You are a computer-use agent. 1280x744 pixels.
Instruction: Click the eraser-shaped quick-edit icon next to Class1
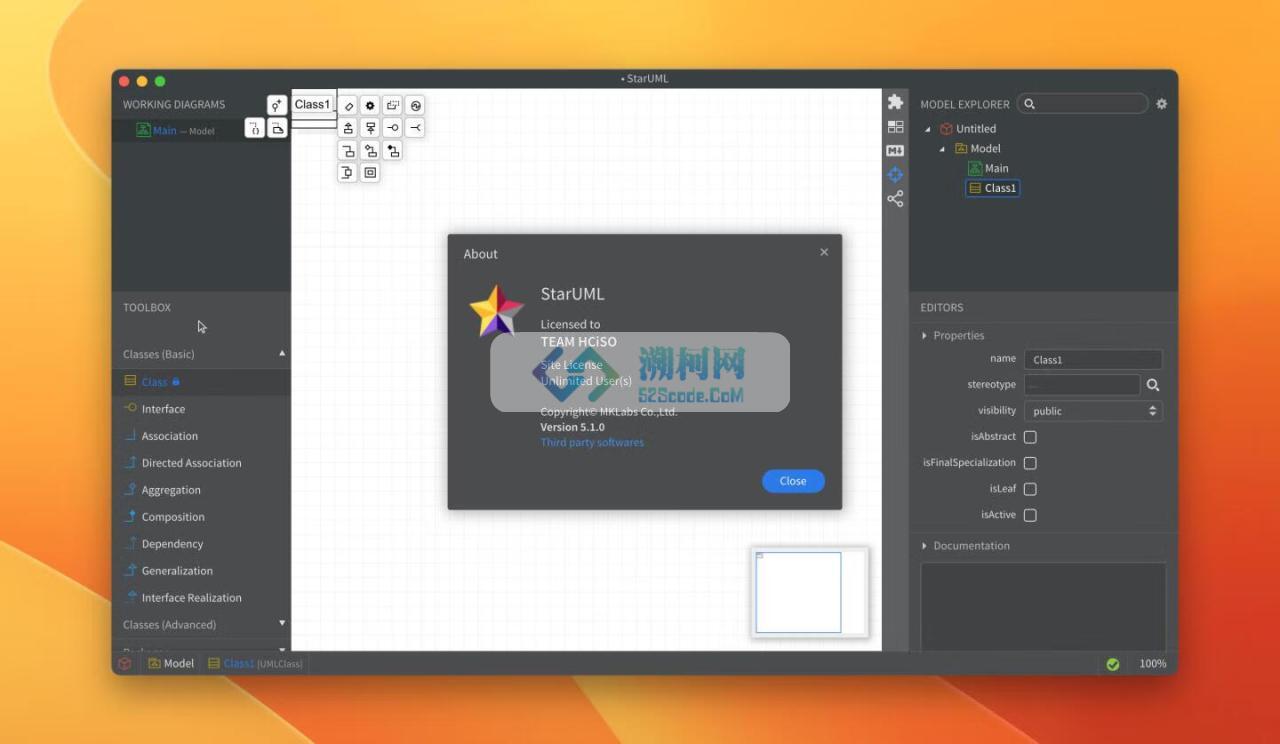click(x=348, y=105)
